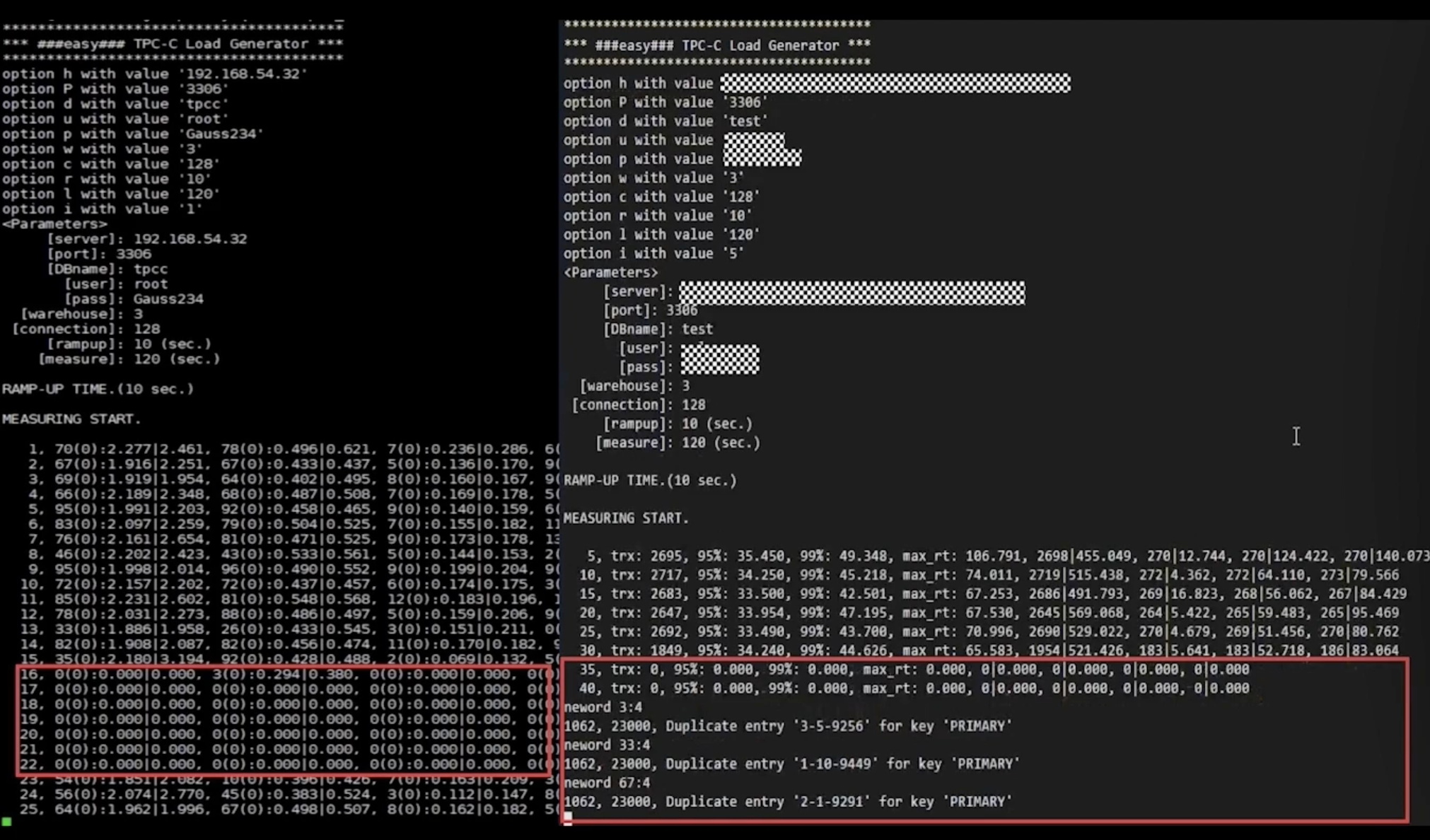1430x840 pixels.
Task: Click the right terminal option i value '5'
Action: 733,254
